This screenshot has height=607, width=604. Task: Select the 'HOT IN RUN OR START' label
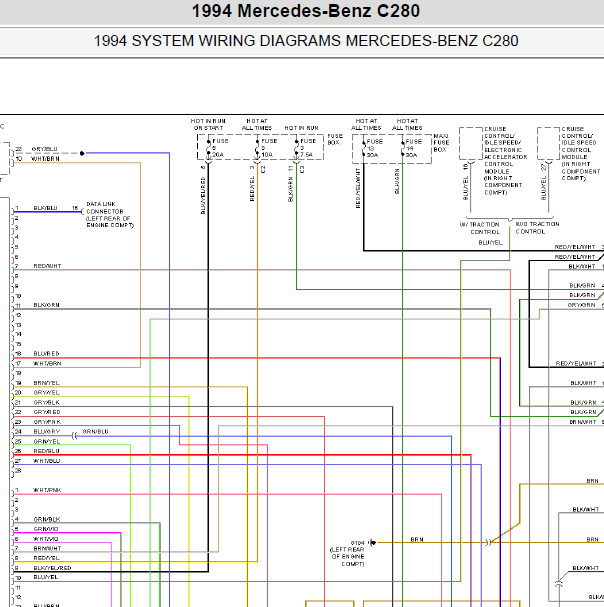pos(208,124)
